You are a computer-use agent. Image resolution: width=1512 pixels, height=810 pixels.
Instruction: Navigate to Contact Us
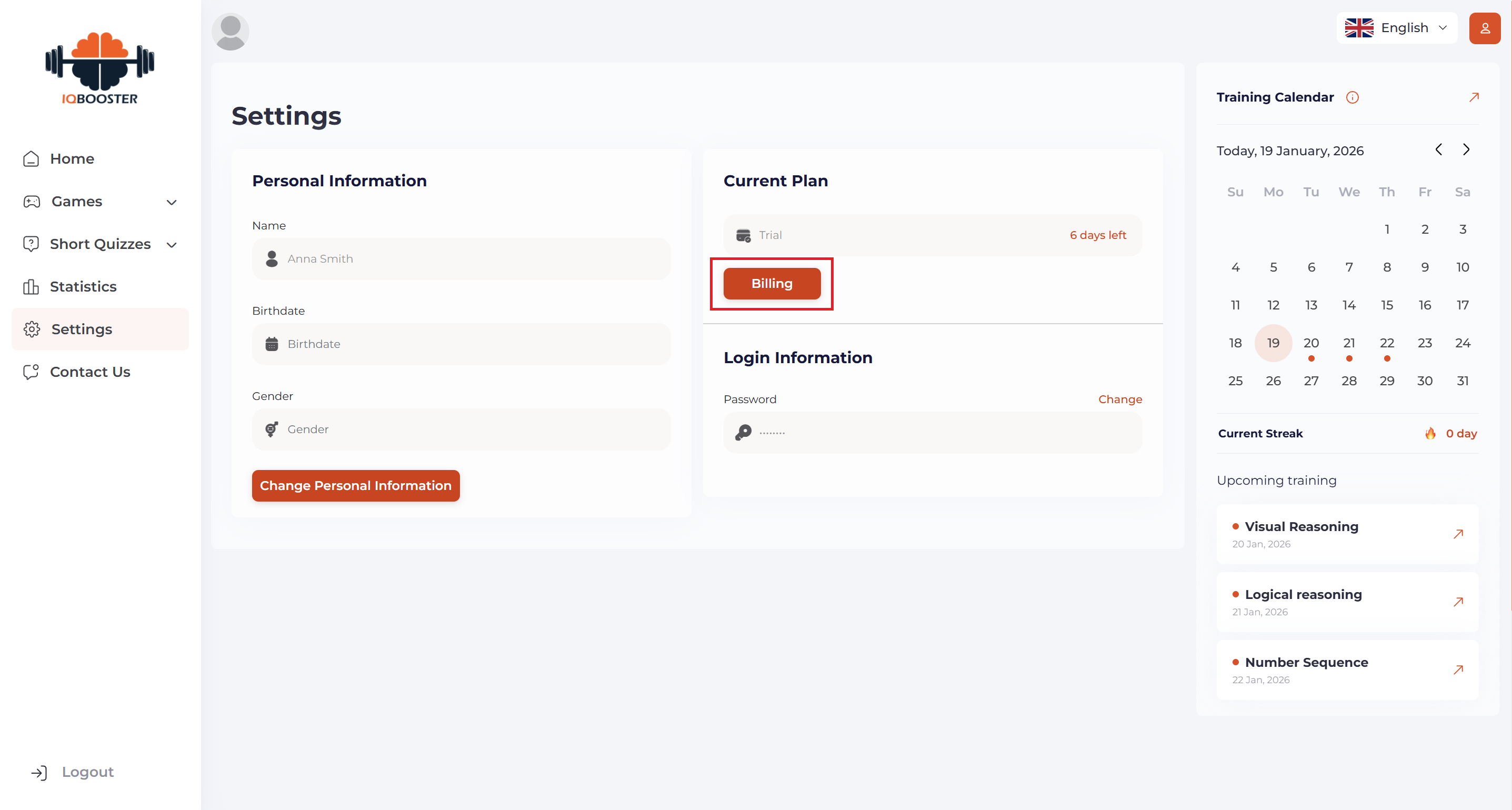(90, 372)
